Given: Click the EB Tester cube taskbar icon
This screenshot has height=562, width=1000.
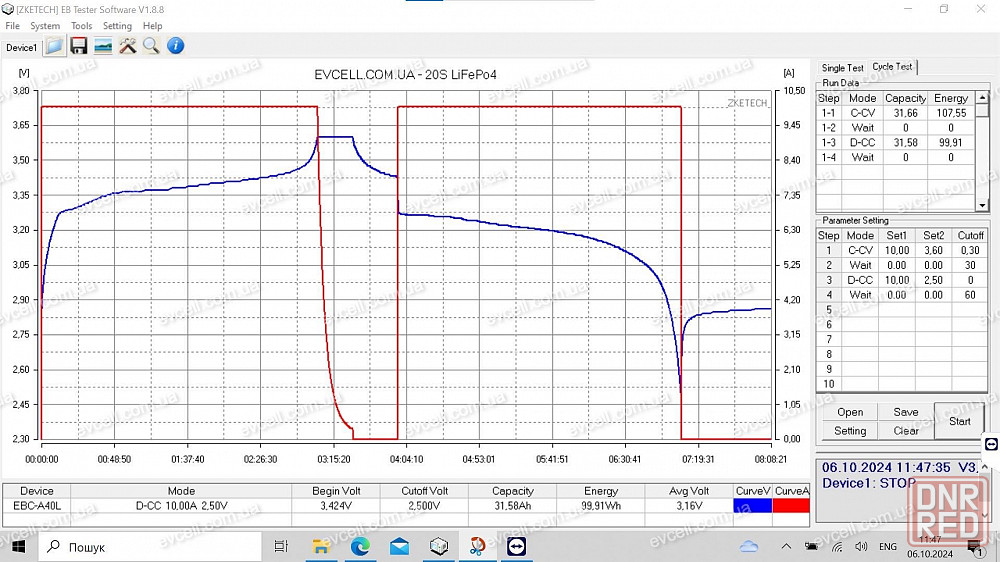Looking at the screenshot, I should pos(439,547).
